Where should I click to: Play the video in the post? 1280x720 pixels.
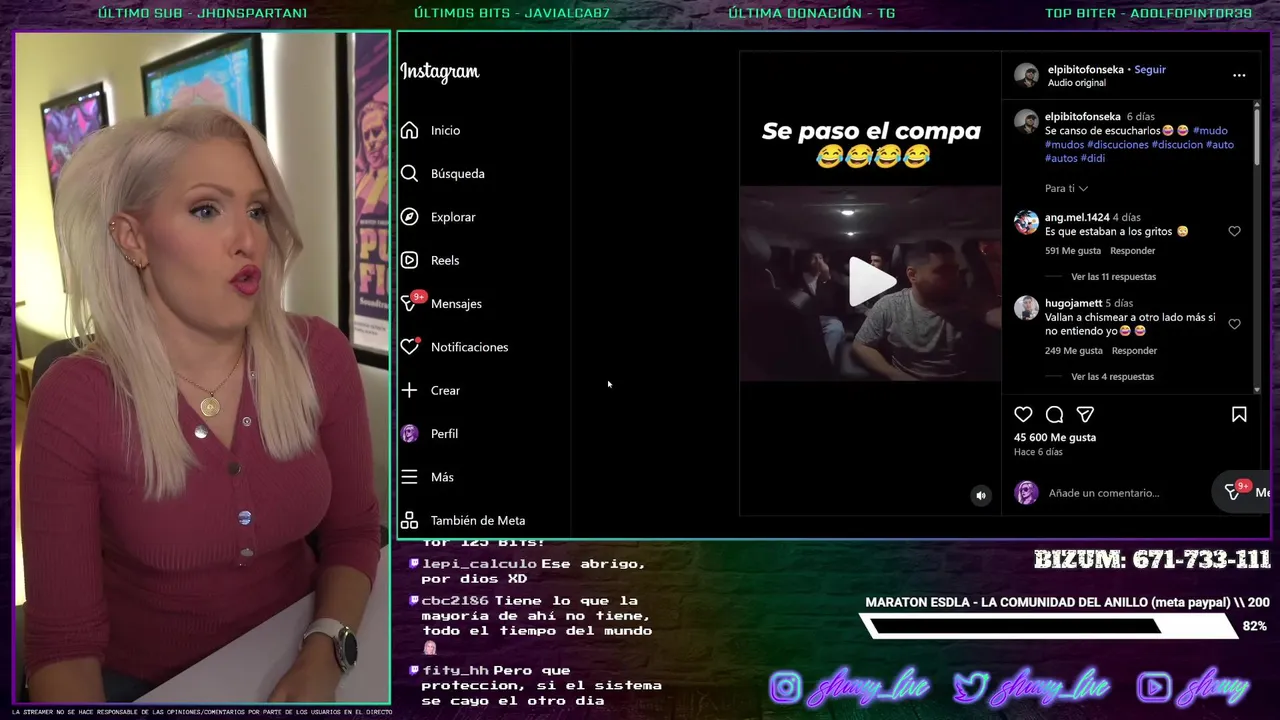coord(870,282)
